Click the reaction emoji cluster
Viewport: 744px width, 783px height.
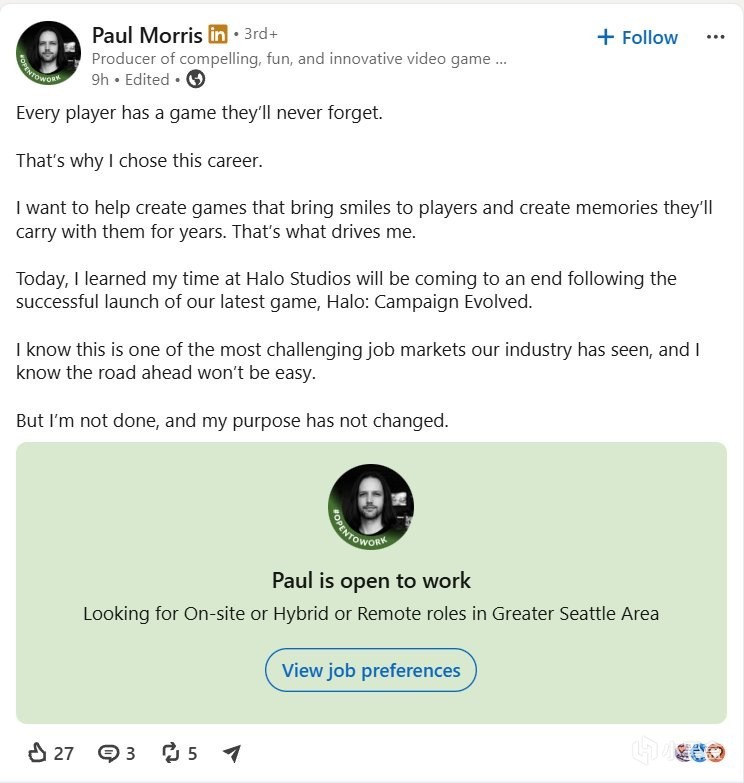[700, 752]
